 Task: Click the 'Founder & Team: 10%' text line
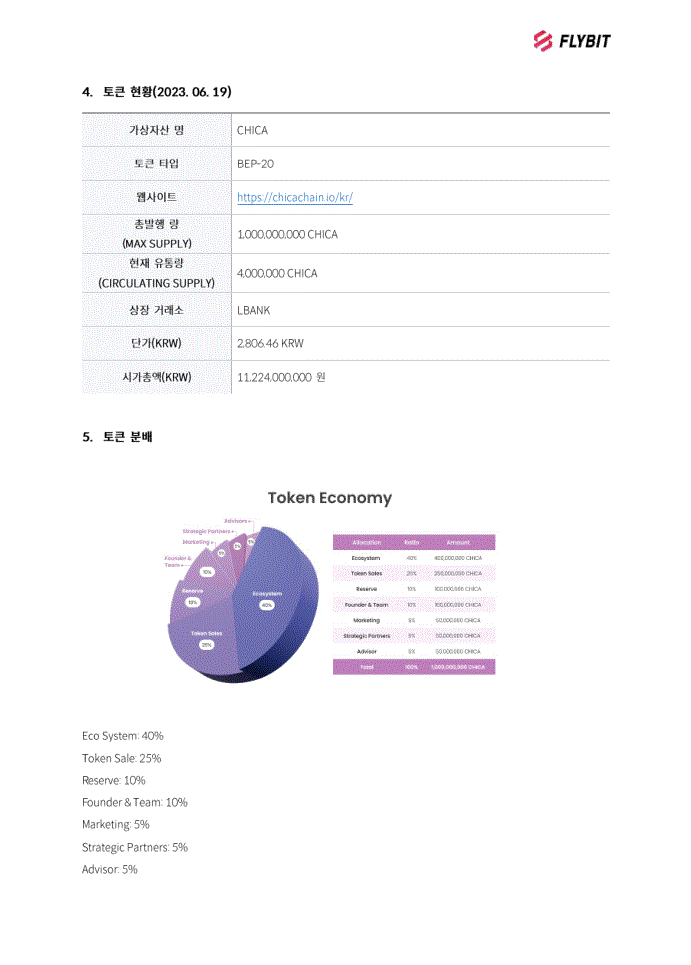pos(135,803)
